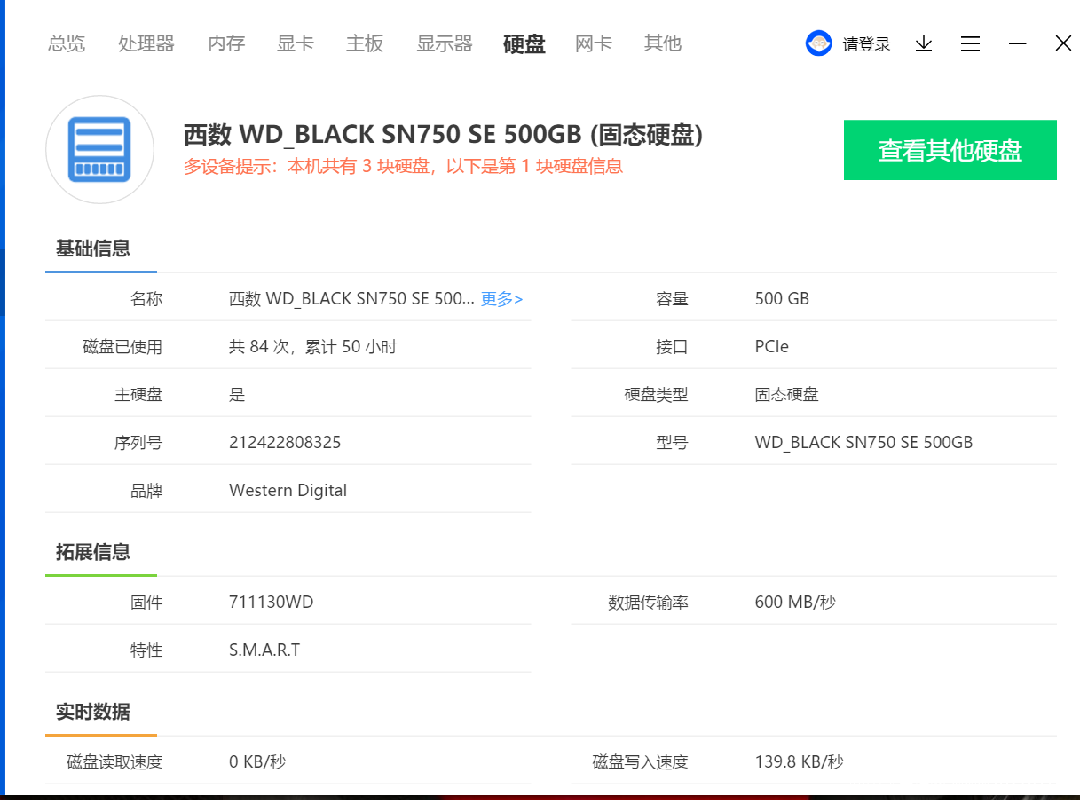Click the 磁盘写入速度 label

[641, 762]
